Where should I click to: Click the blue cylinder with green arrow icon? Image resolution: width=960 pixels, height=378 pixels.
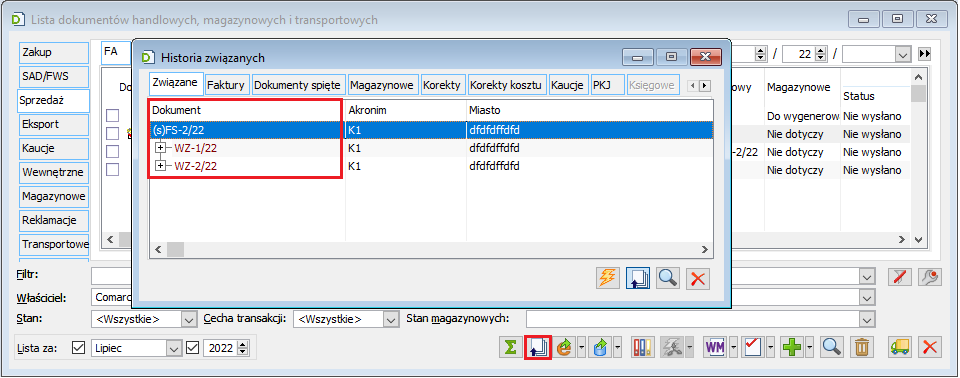602,347
